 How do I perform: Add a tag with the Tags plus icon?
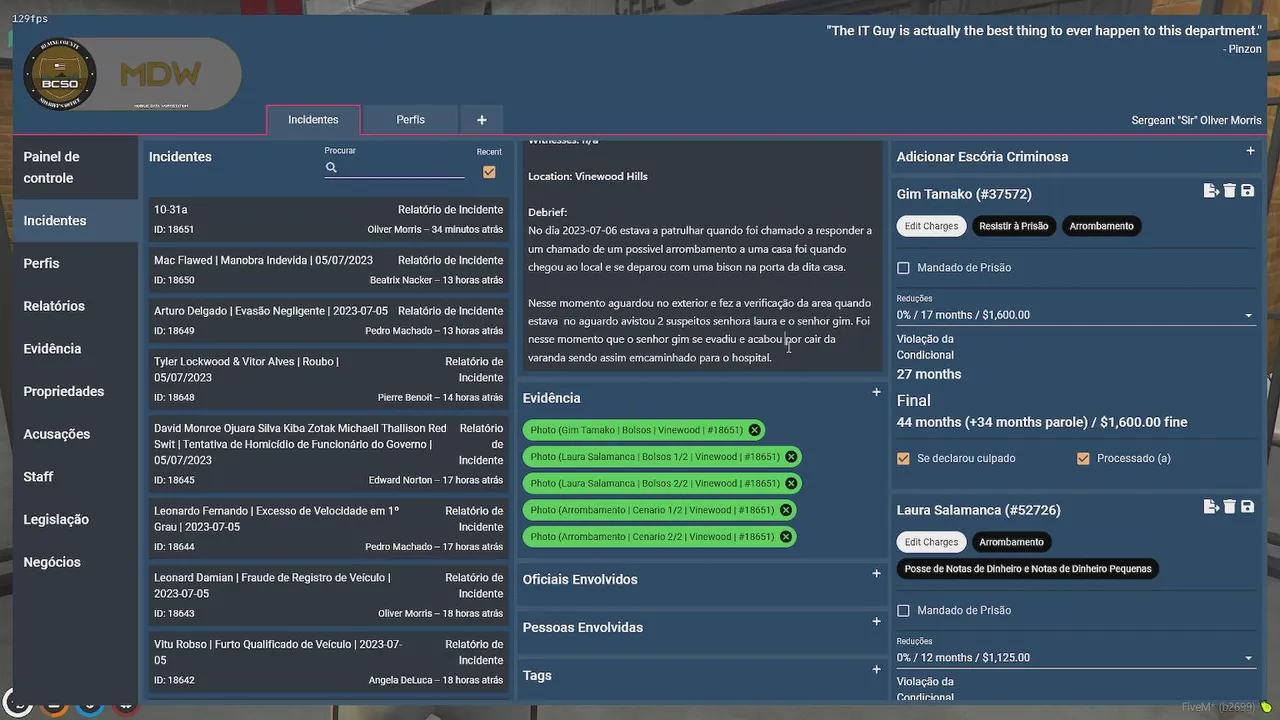pyautogui.click(x=876, y=669)
